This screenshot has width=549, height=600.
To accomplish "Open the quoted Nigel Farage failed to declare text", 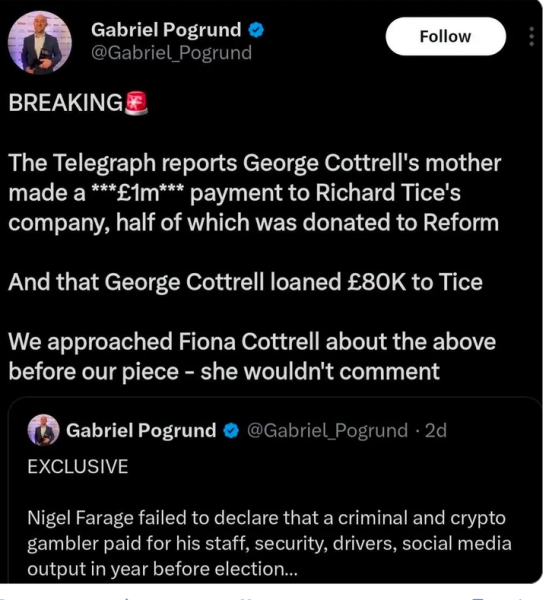I will click(269, 543).
